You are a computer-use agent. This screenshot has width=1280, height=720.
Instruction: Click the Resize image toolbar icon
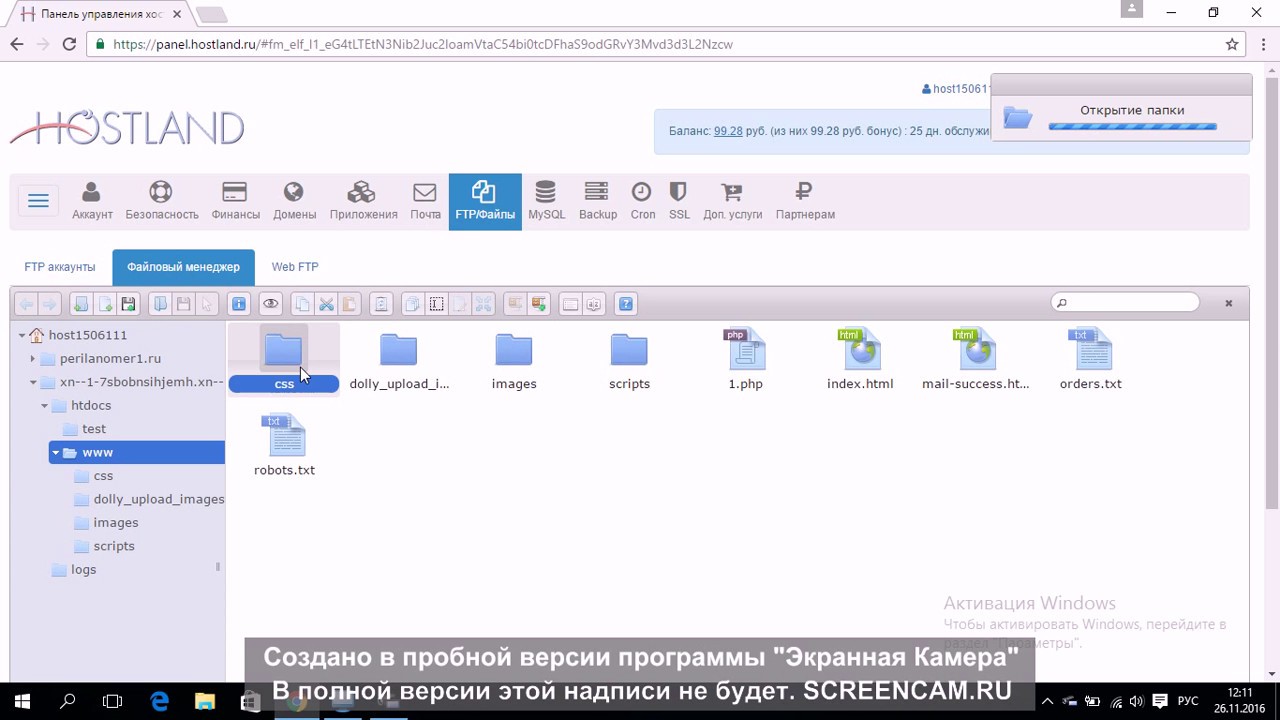(483, 304)
